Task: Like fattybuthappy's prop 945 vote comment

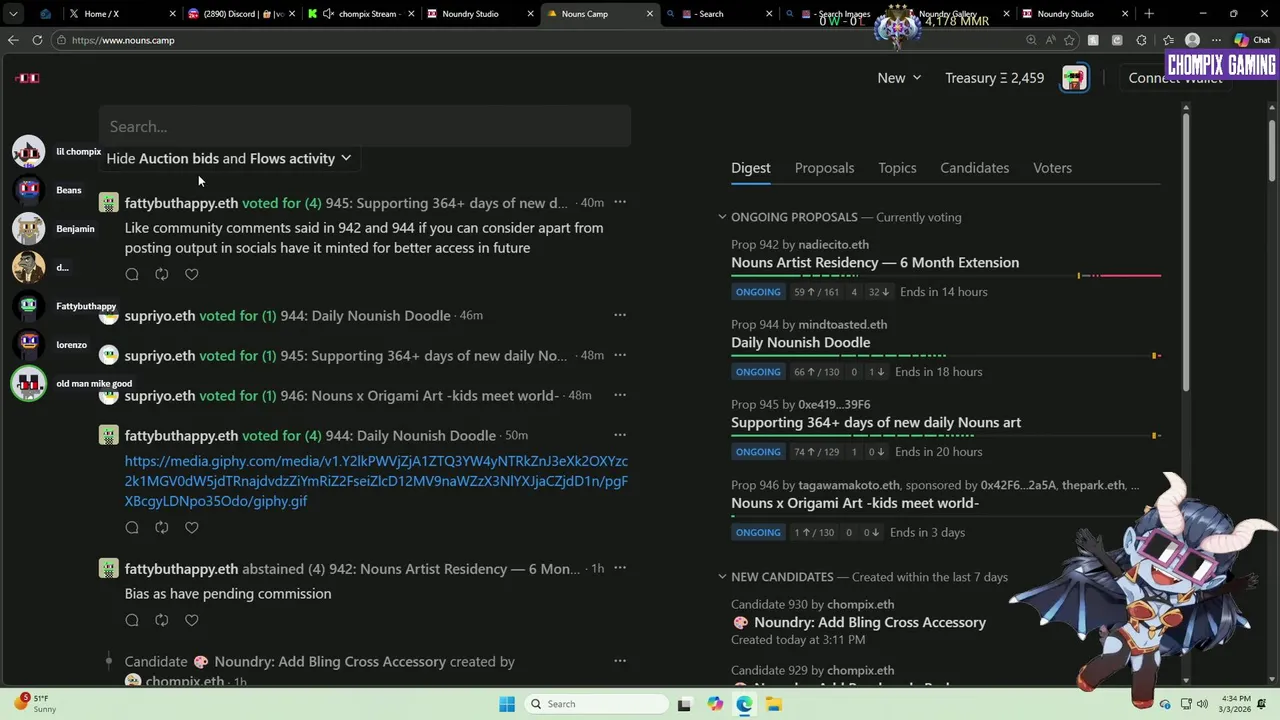Action: 192,274
